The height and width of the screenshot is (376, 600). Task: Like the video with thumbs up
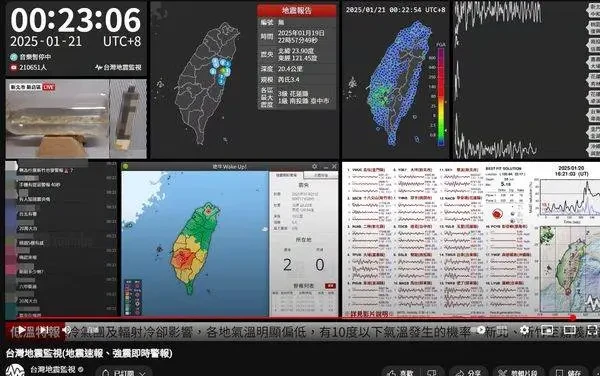point(401,373)
